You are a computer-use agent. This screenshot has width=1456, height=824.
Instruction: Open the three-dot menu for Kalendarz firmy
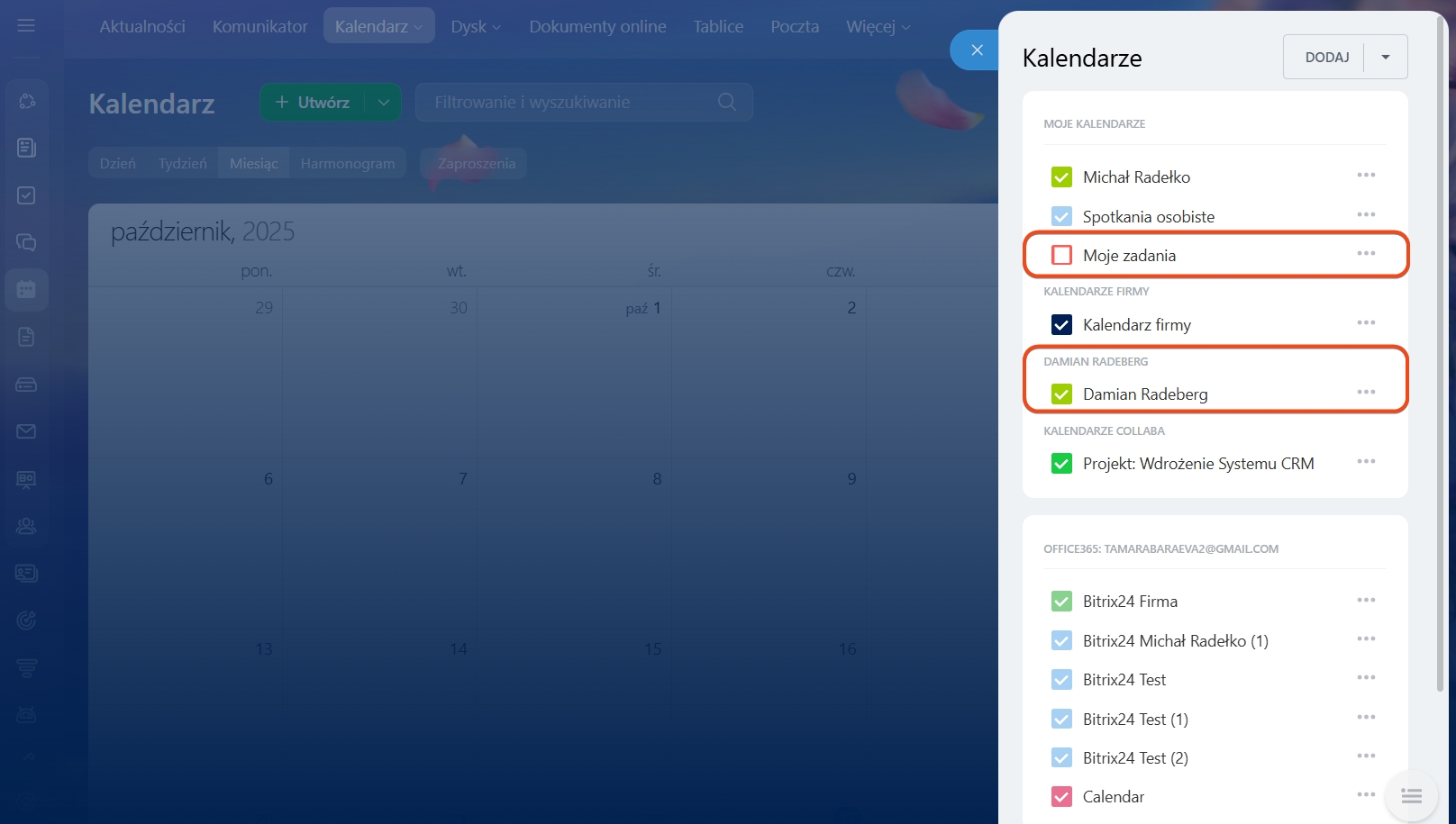pos(1366,323)
